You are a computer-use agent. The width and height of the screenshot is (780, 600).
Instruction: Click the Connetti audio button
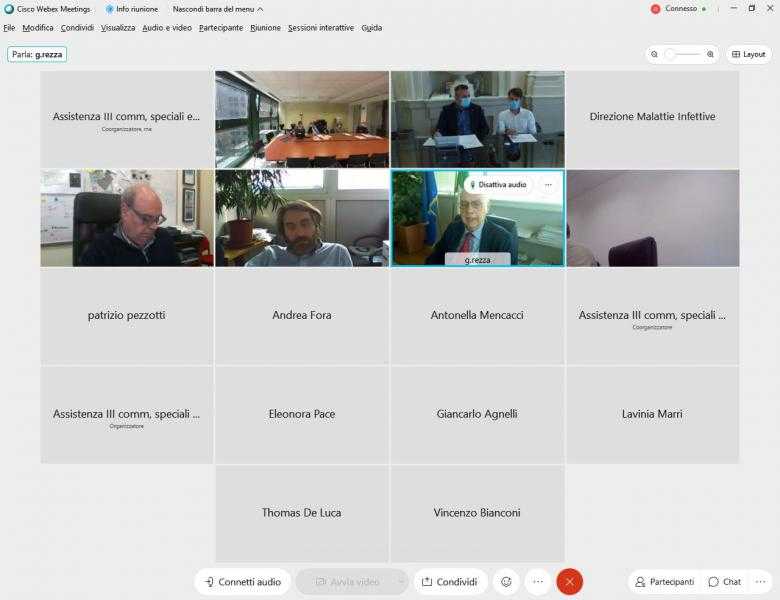(x=242, y=581)
